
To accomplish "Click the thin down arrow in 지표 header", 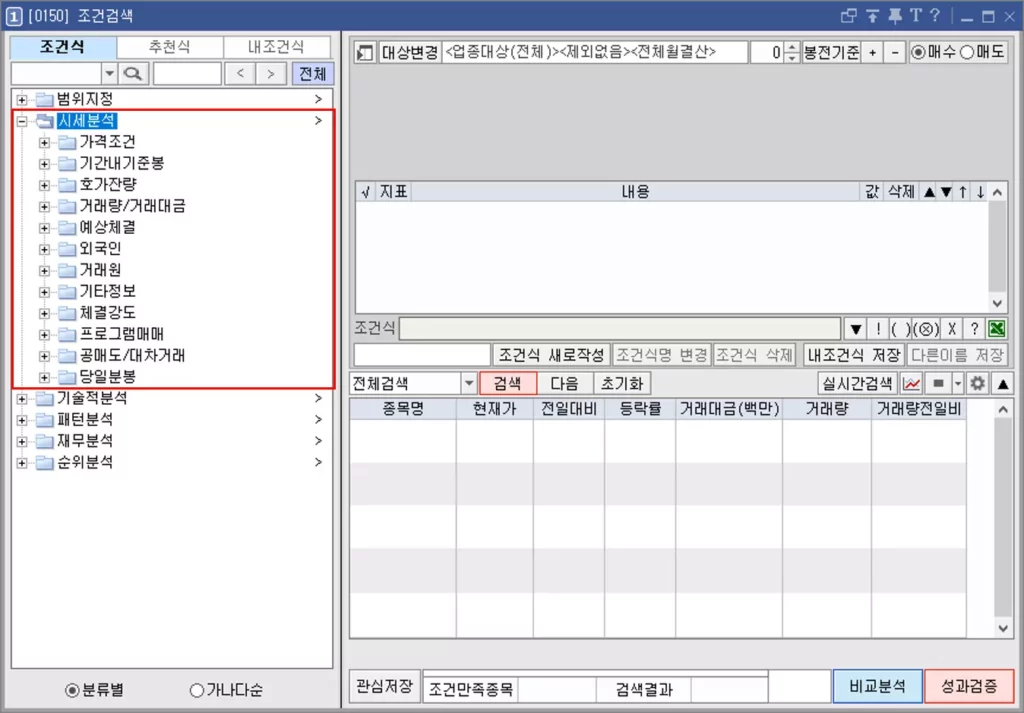I will click(x=980, y=192).
